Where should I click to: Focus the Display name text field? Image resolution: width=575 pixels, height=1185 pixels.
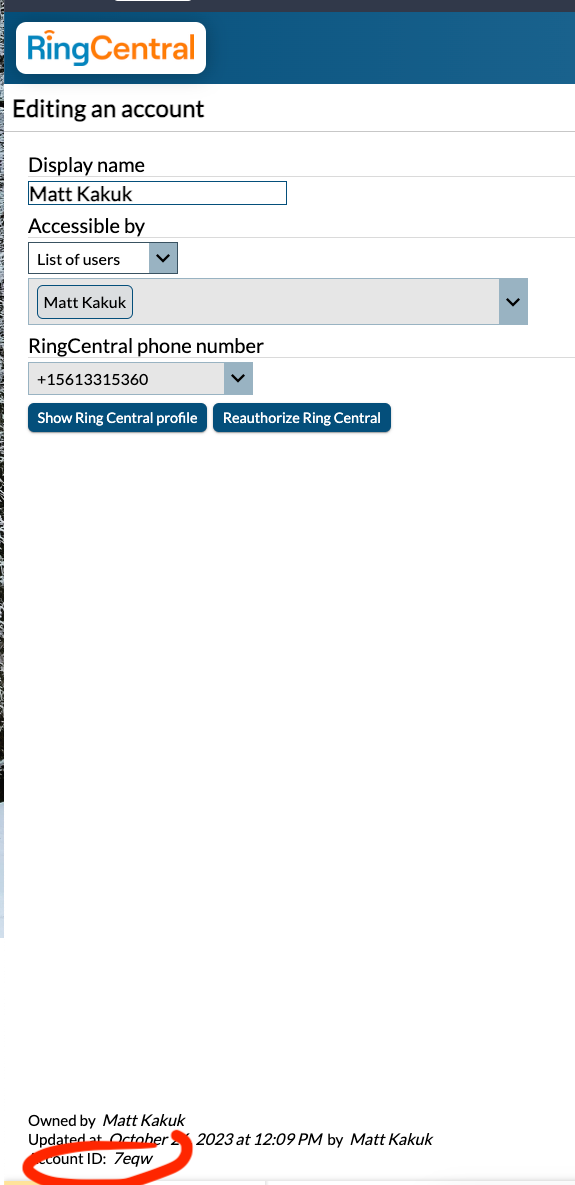(157, 193)
